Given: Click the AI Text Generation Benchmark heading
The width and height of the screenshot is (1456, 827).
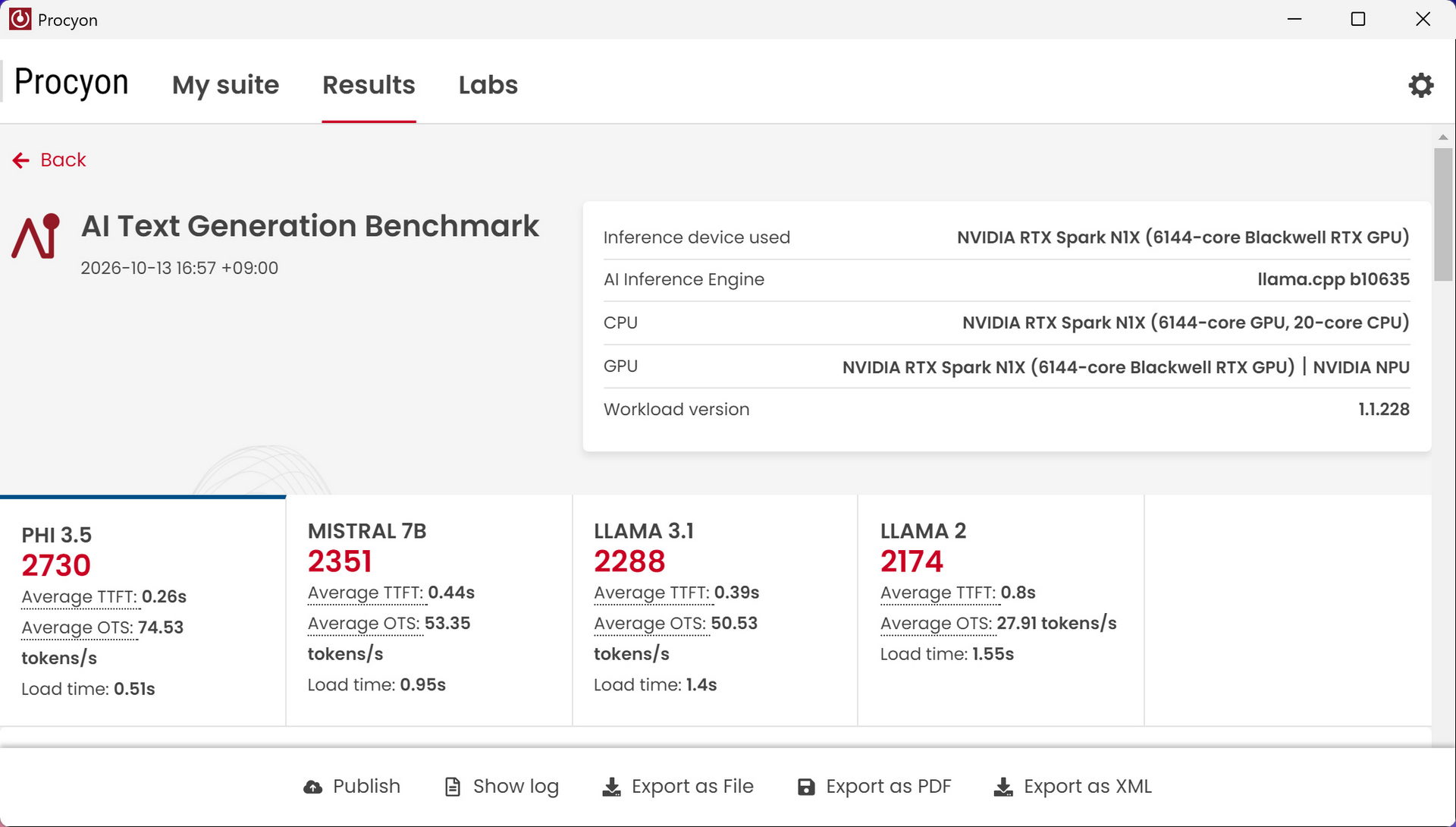Looking at the screenshot, I should tap(310, 226).
